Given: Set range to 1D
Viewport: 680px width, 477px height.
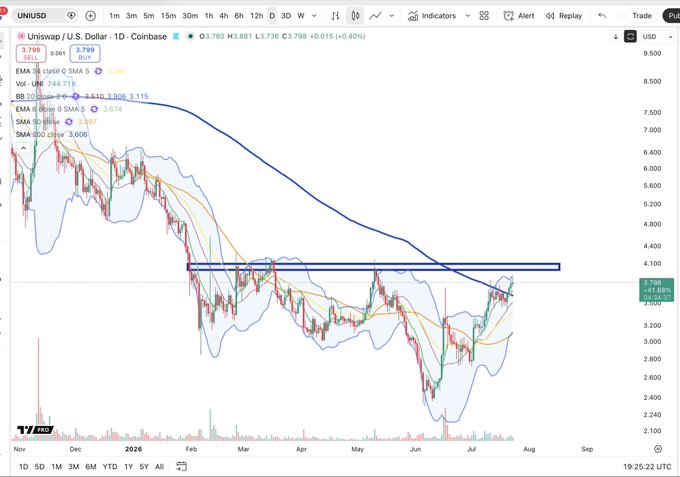Looking at the screenshot, I should (23, 467).
